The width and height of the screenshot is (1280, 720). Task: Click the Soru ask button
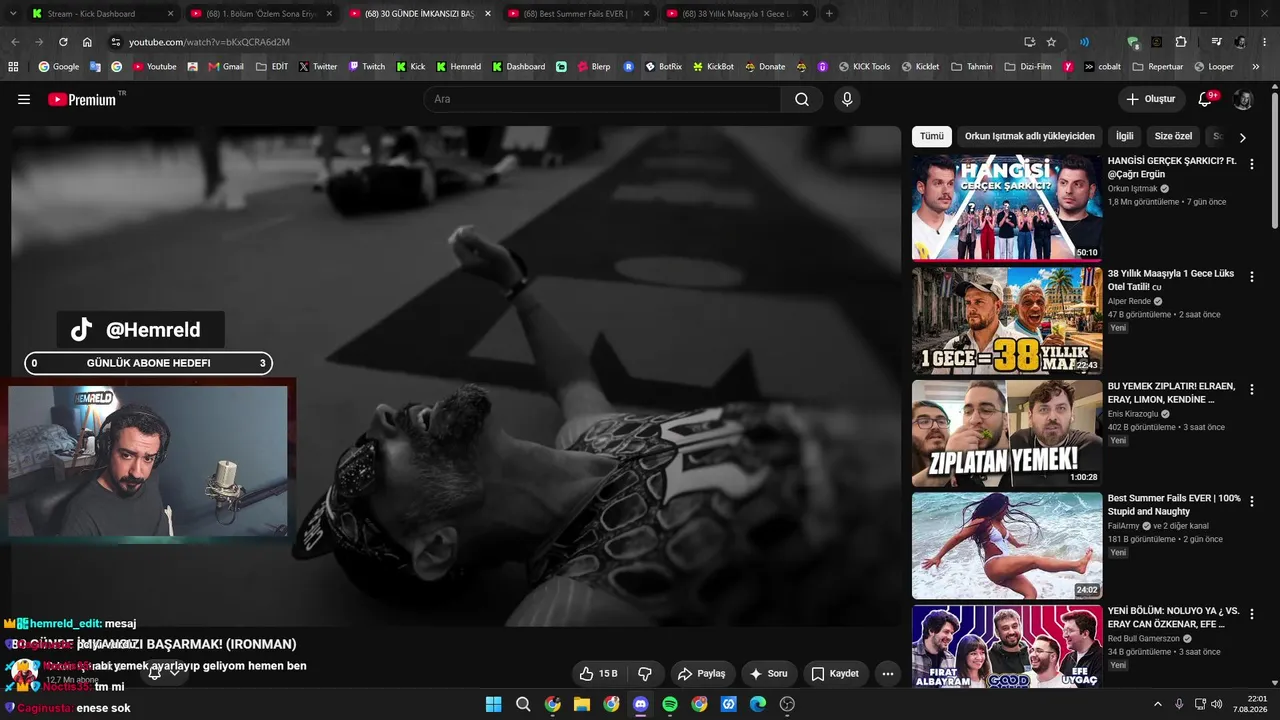tap(769, 674)
